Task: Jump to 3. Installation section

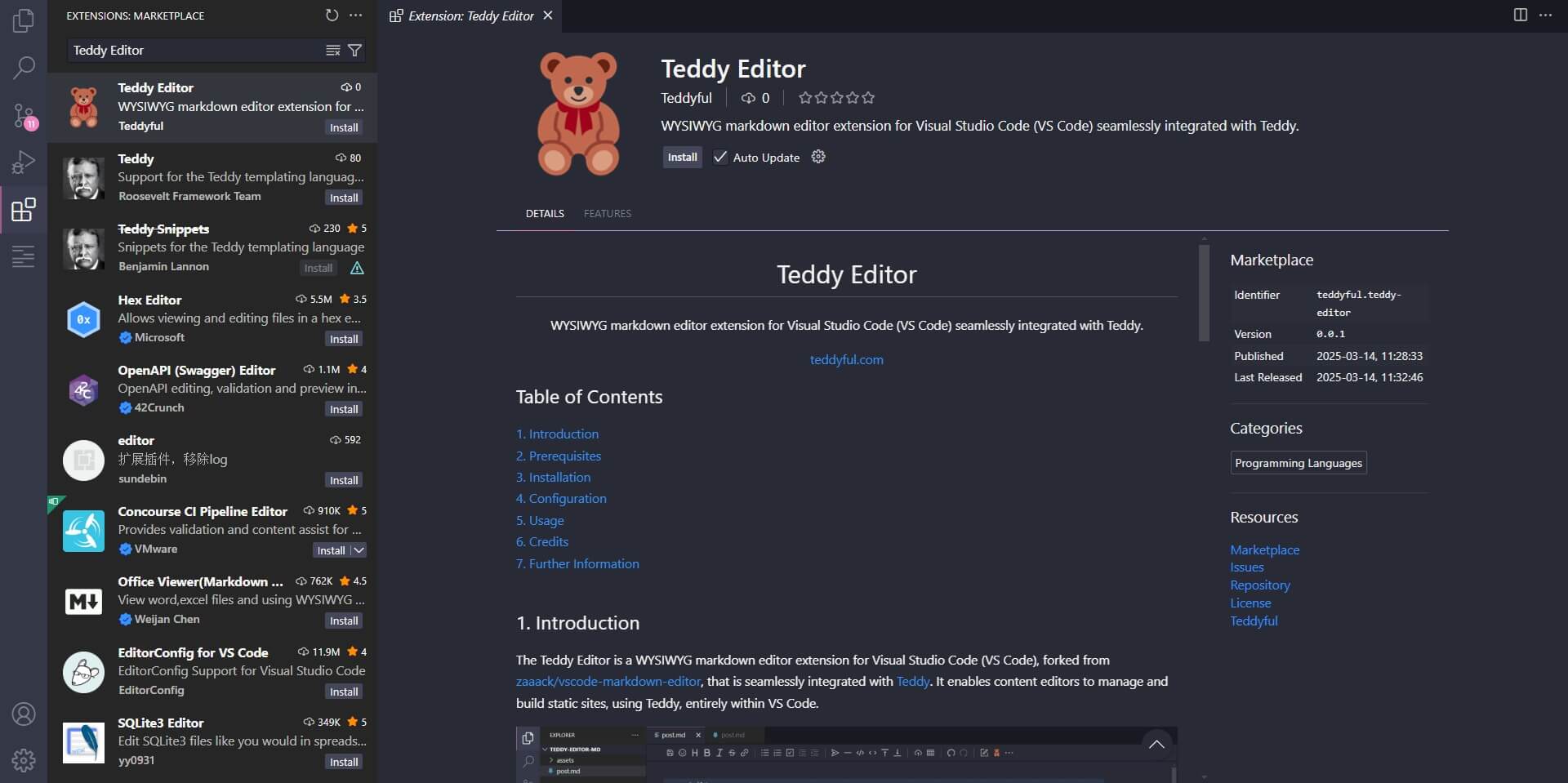Action: click(553, 477)
